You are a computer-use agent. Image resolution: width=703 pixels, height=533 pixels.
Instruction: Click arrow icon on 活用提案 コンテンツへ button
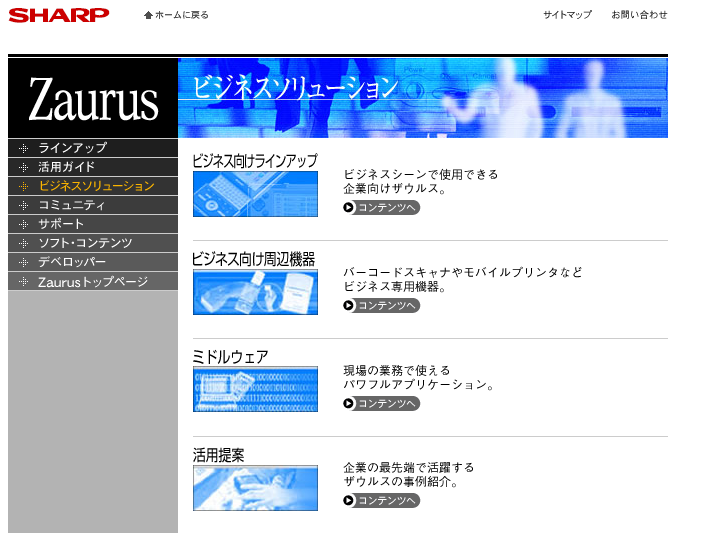(349, 501)
